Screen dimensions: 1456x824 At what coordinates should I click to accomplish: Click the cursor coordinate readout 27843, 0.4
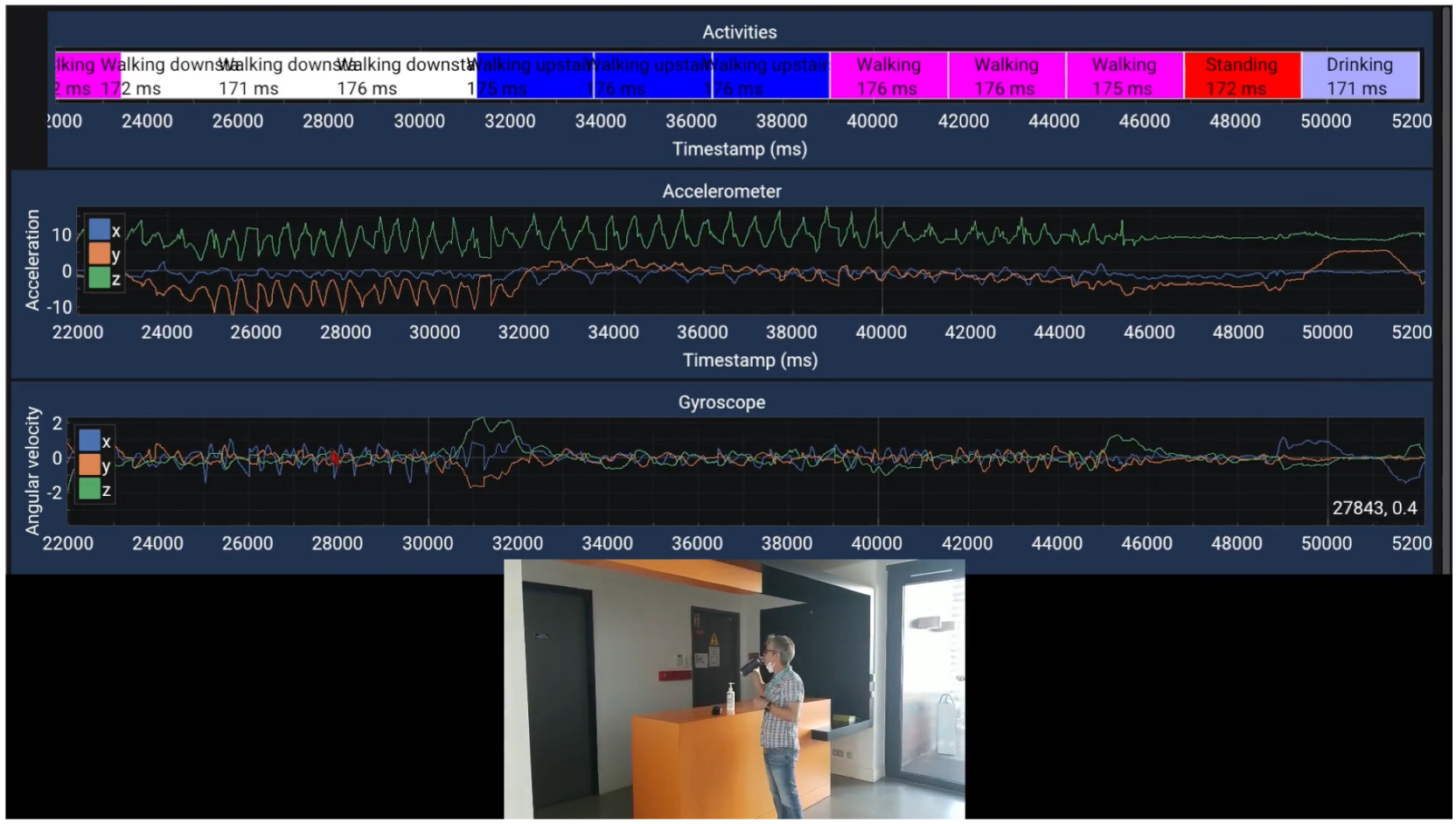point(1374,508)
